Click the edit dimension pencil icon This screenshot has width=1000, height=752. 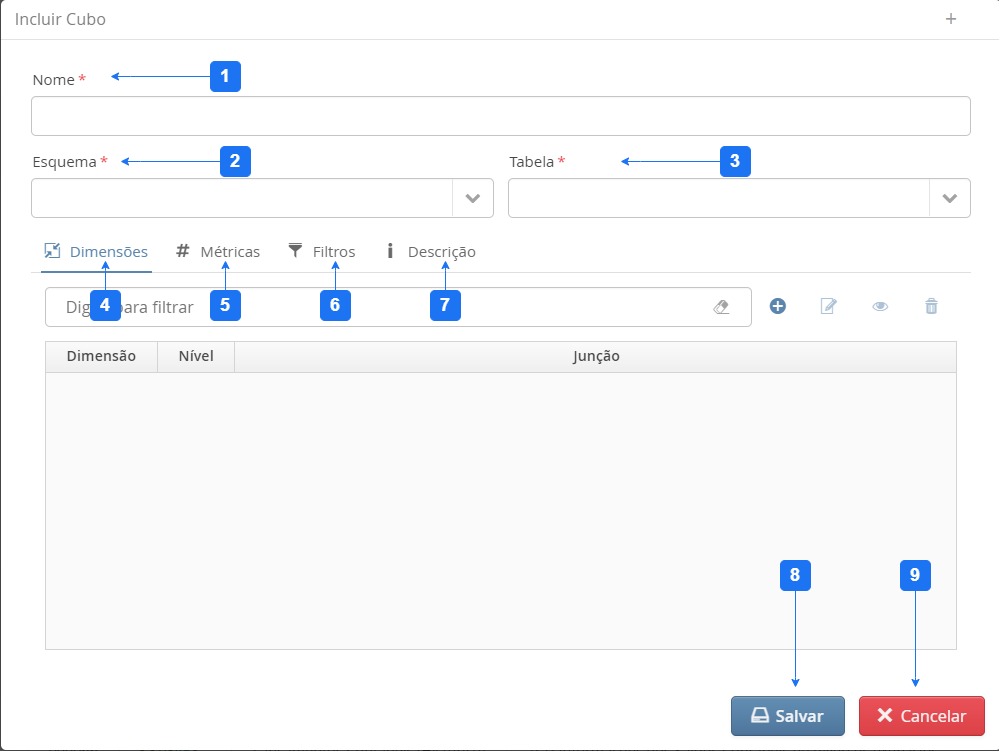point(828,307)
